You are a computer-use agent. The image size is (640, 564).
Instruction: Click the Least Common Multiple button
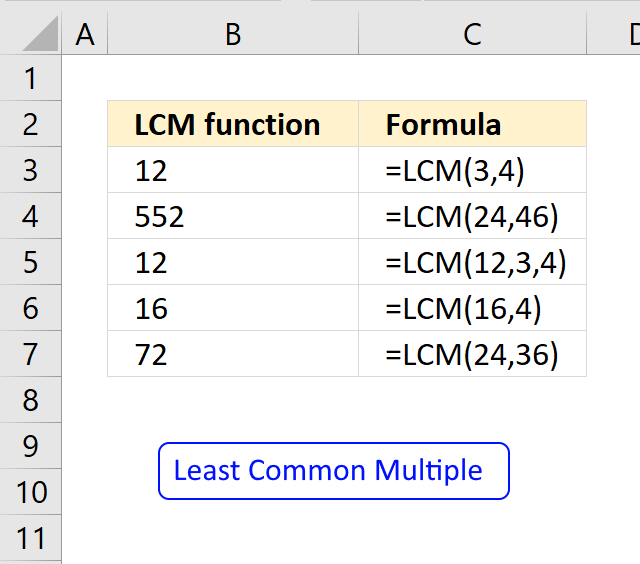[x=334, y=471]
